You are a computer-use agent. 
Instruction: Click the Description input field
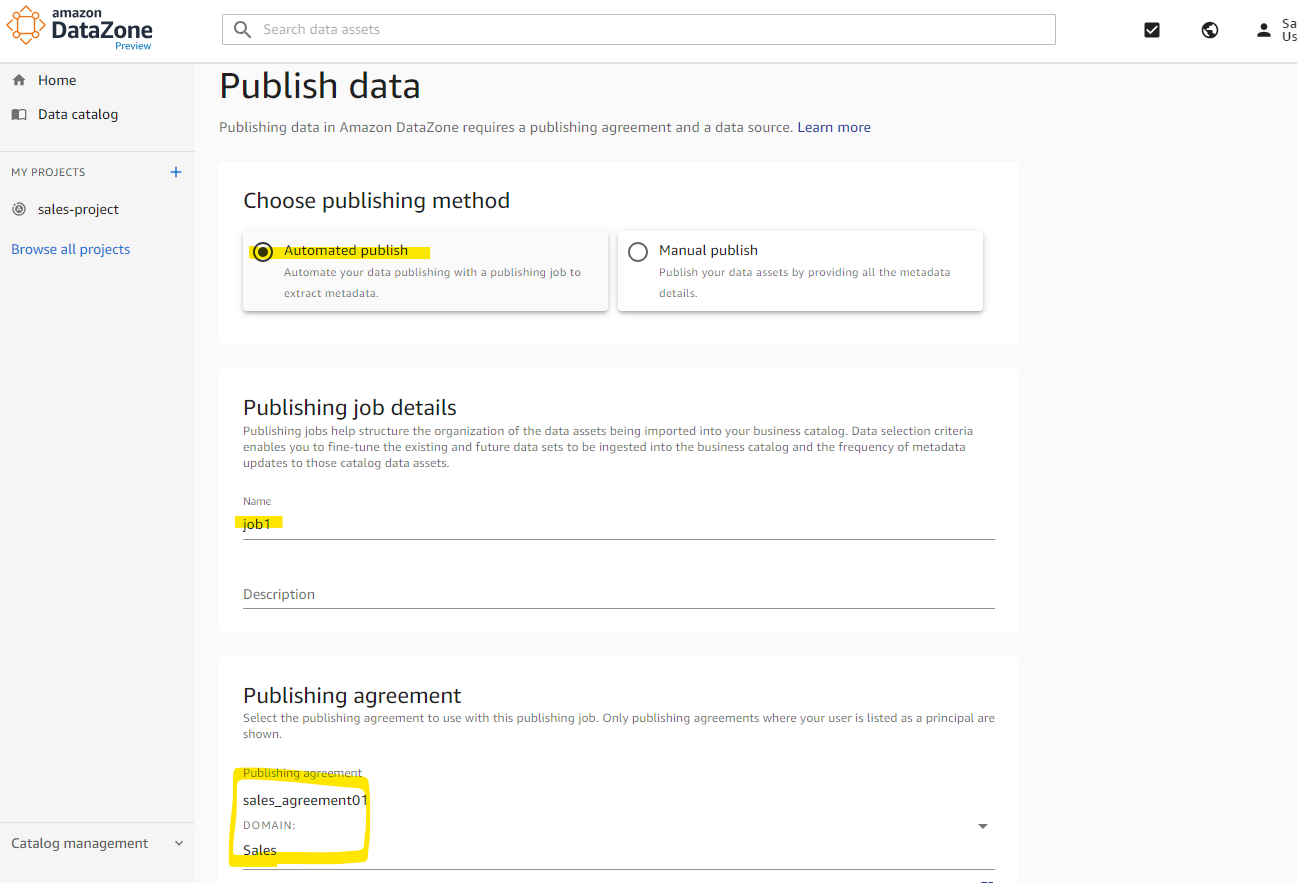tap(619, 594)
